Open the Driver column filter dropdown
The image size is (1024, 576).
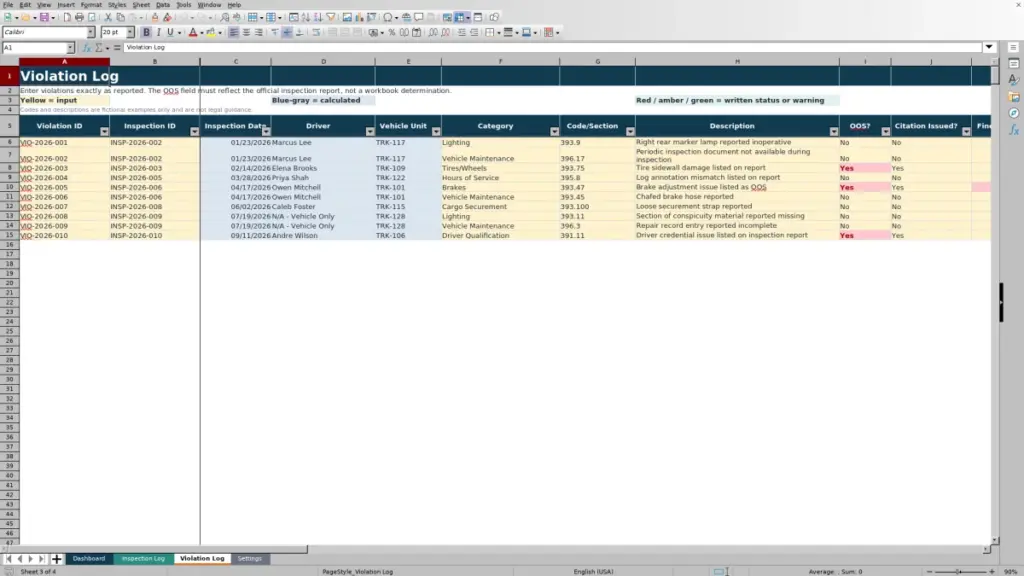coord(370,132)
